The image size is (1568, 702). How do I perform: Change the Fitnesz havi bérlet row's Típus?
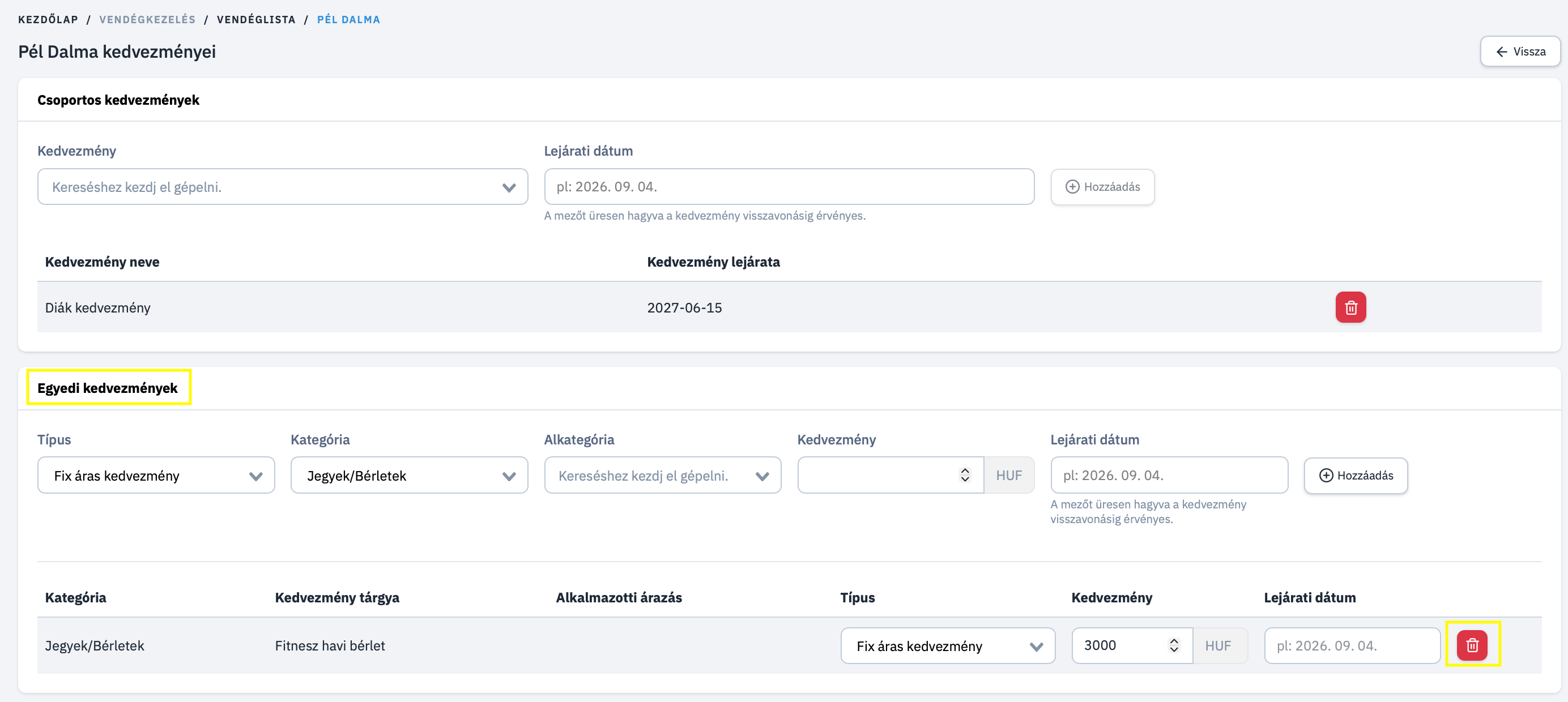click(948, 645)
